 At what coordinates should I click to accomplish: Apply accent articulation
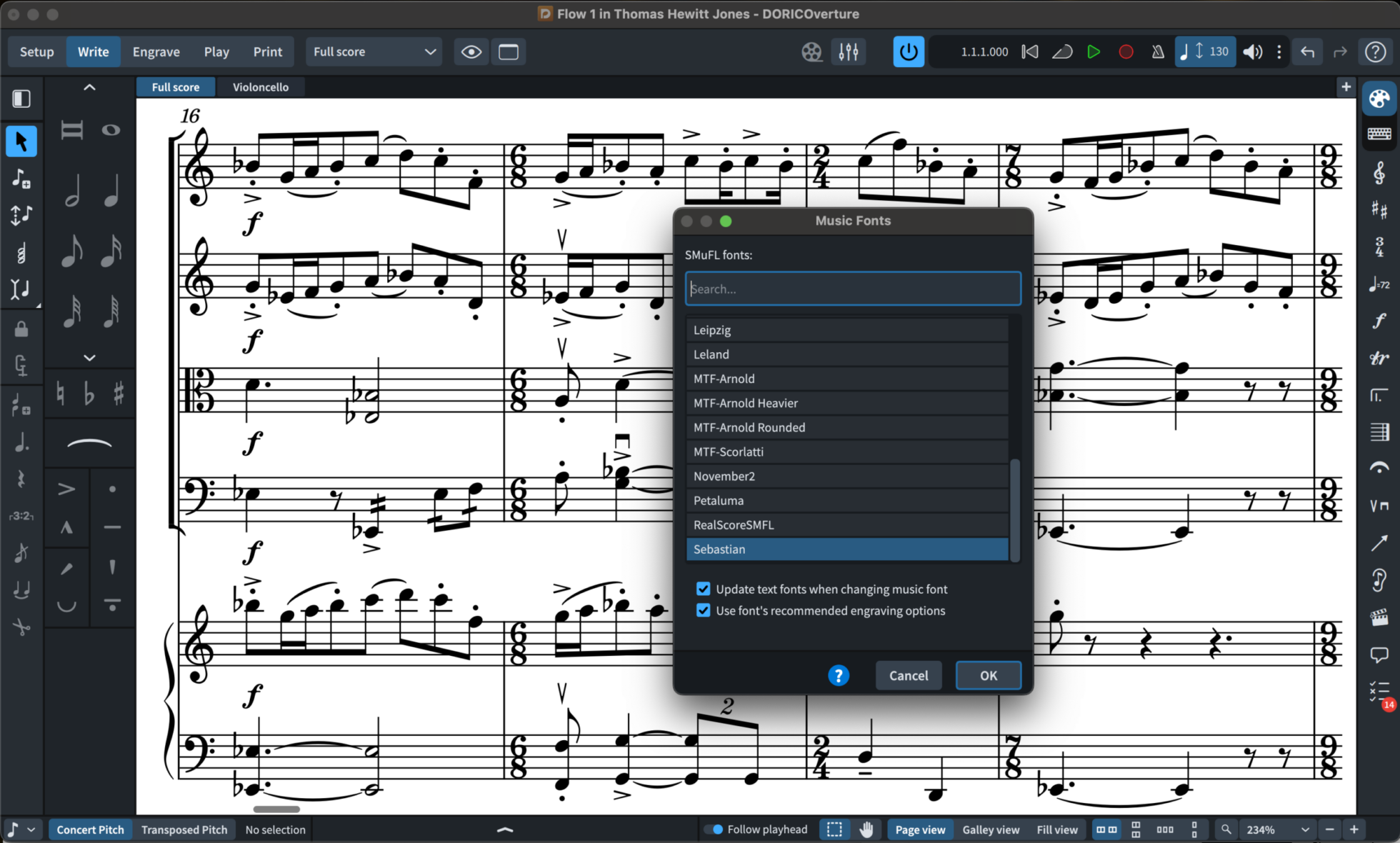(66, 489)
